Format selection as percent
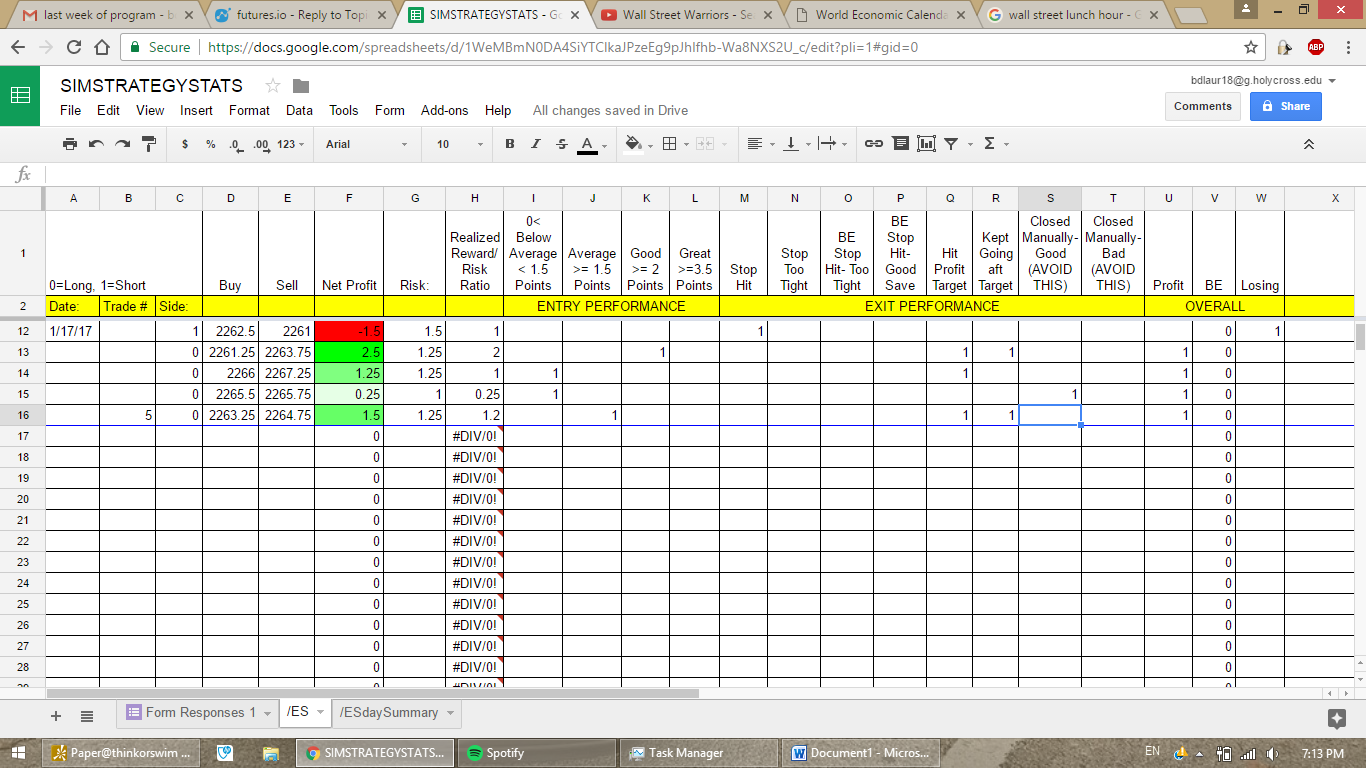 210,144
